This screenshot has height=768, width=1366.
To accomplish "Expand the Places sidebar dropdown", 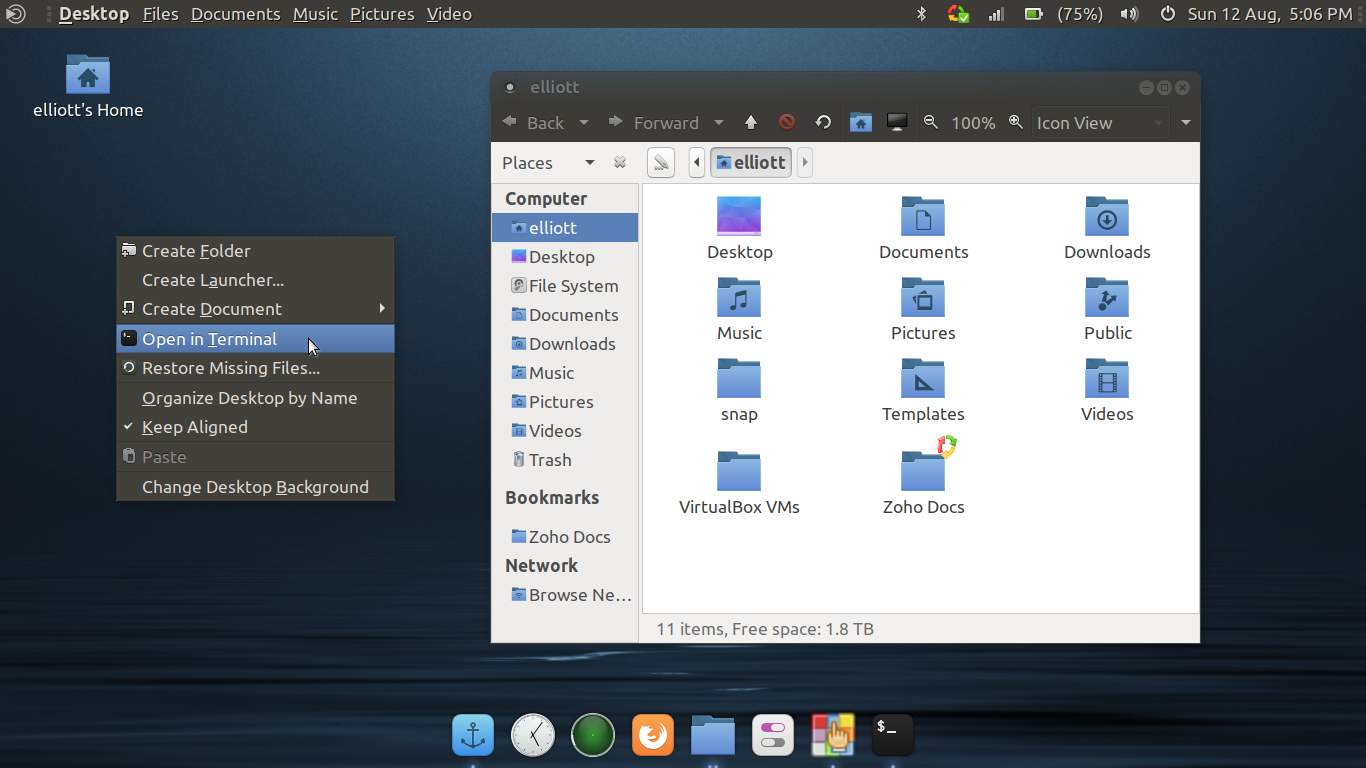I will 590,163.
